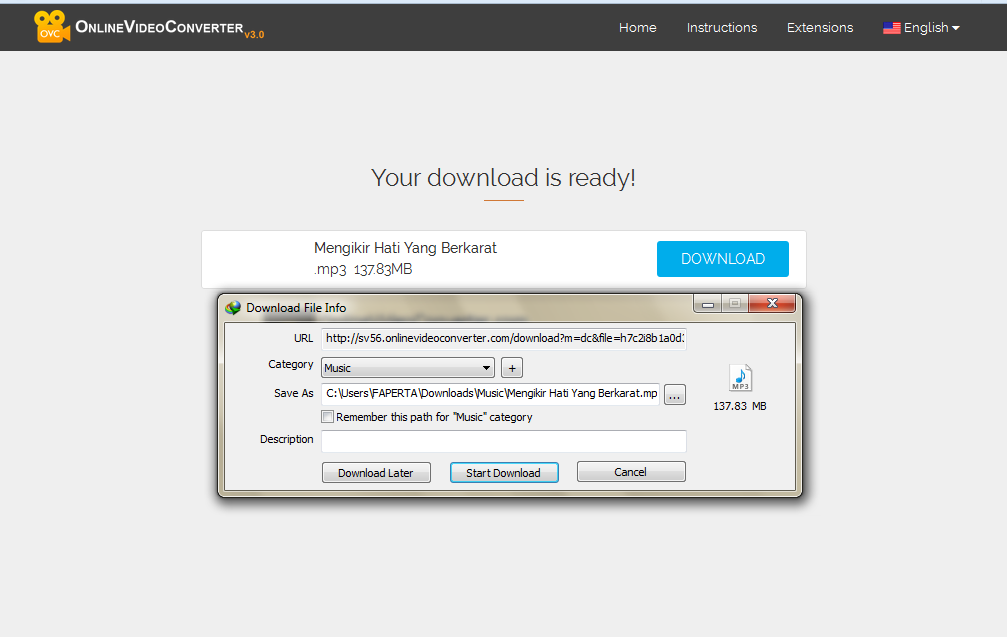Open the Category Music dropdown

pyautogui.click(x=408, y=368)
